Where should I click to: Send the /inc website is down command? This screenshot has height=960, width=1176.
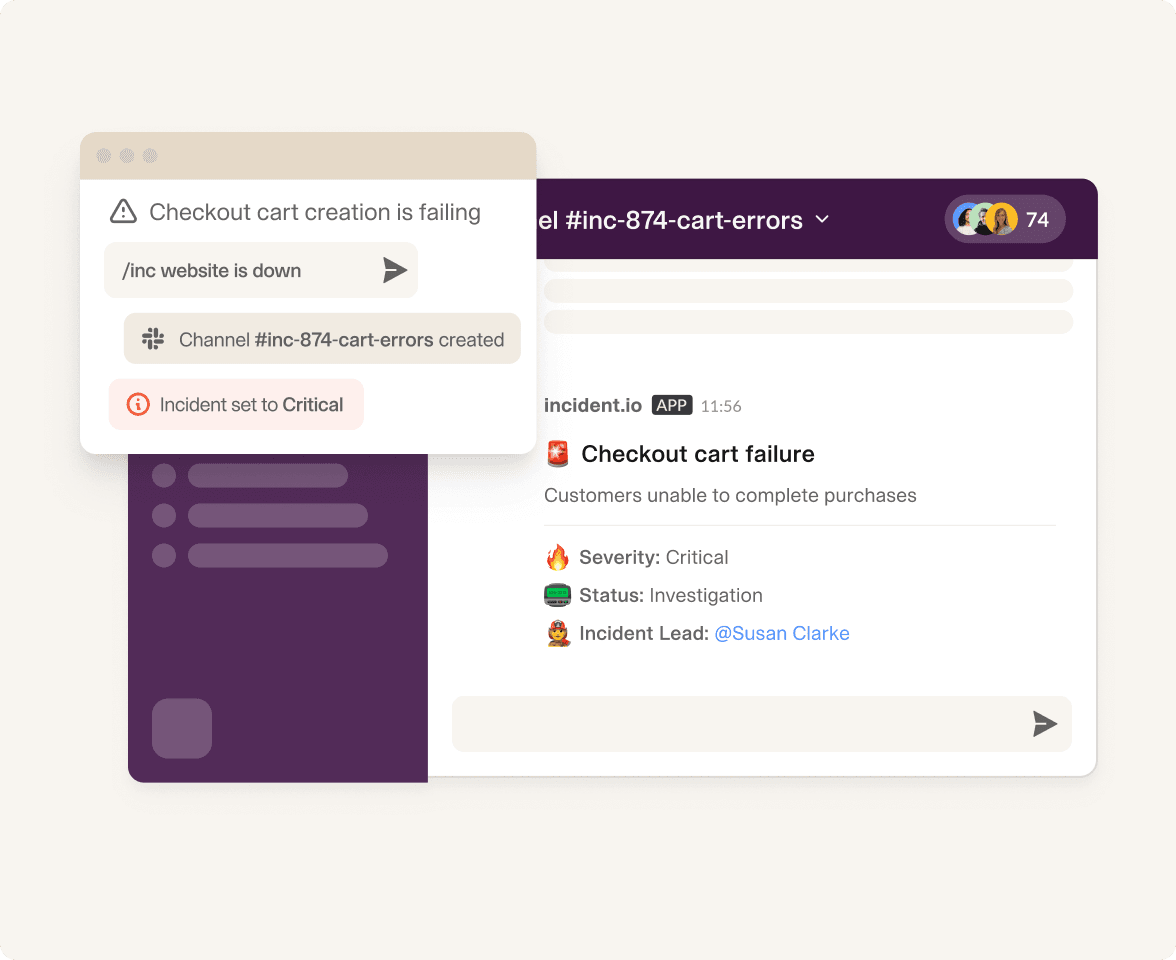click(395, 270)
